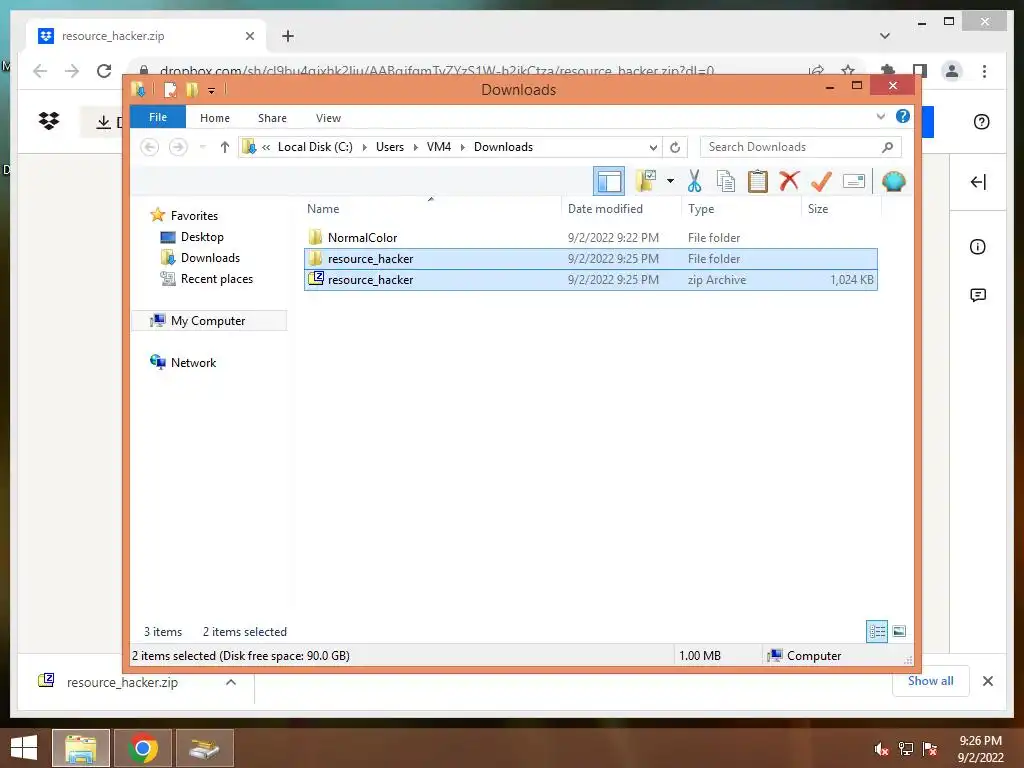Sort by Type column header
The height and width of the screenshot is (768, 1024).
click(x=741, y=209)
